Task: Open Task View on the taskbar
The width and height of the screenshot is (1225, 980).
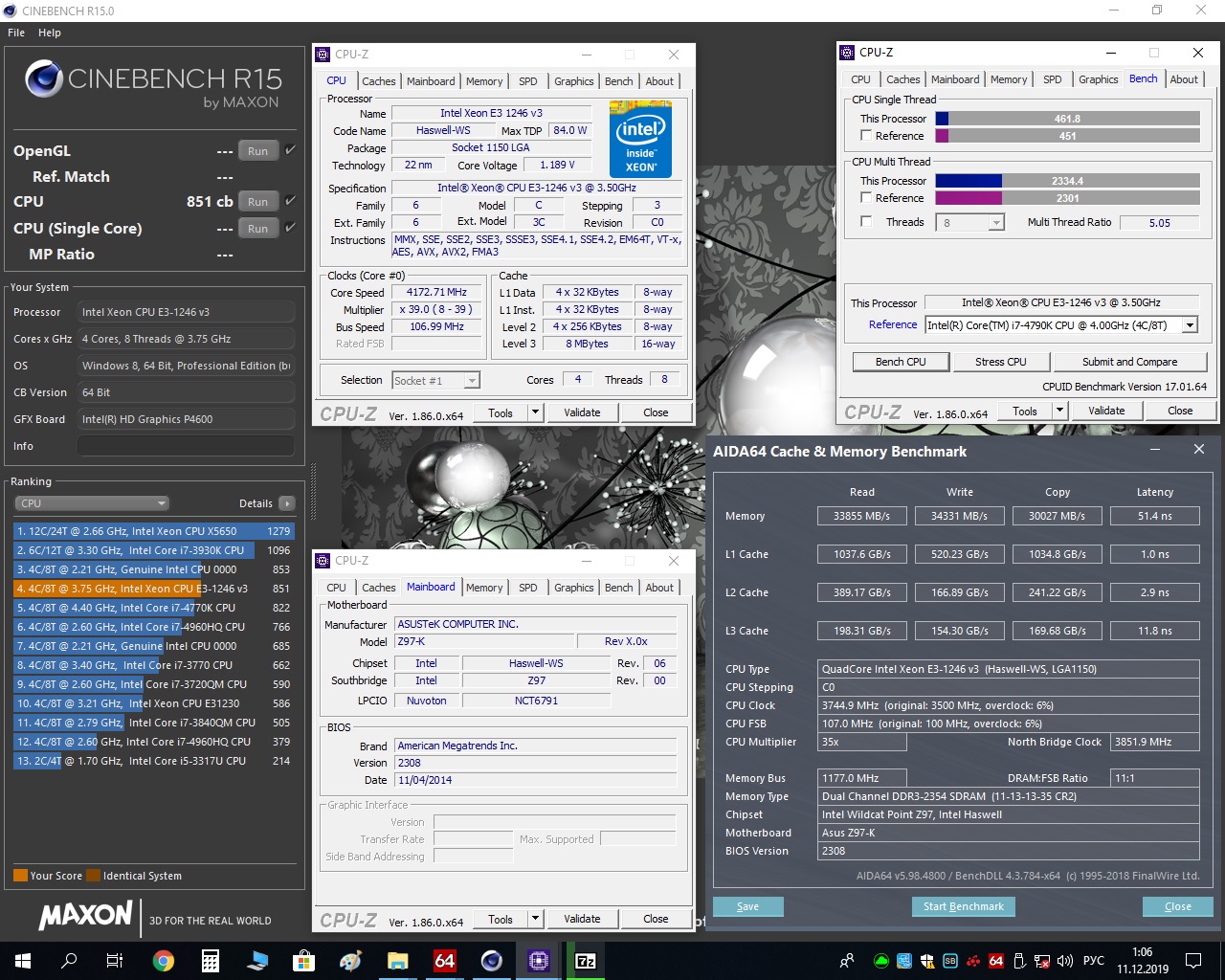Action: click(x=115, y=960)
